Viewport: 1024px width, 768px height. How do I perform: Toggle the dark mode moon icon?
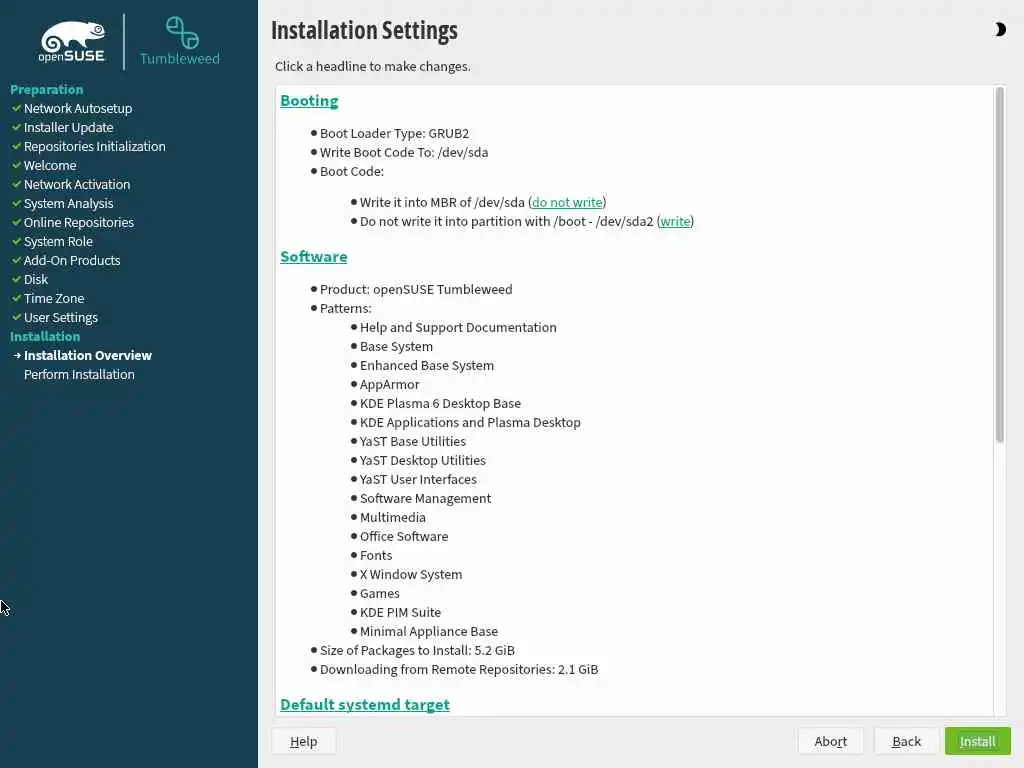[999, 29]
